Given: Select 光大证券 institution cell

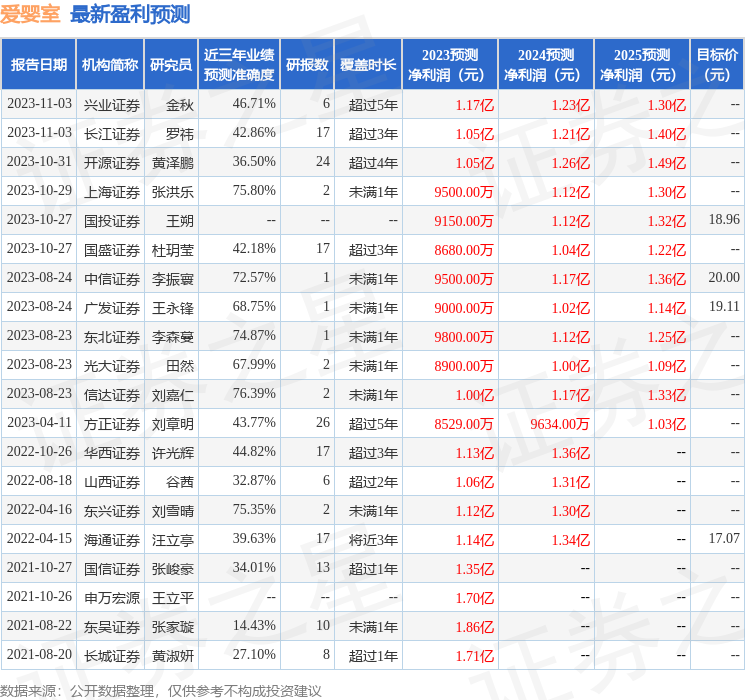Looking at the screenshot, I should click(x=112, y=366).
